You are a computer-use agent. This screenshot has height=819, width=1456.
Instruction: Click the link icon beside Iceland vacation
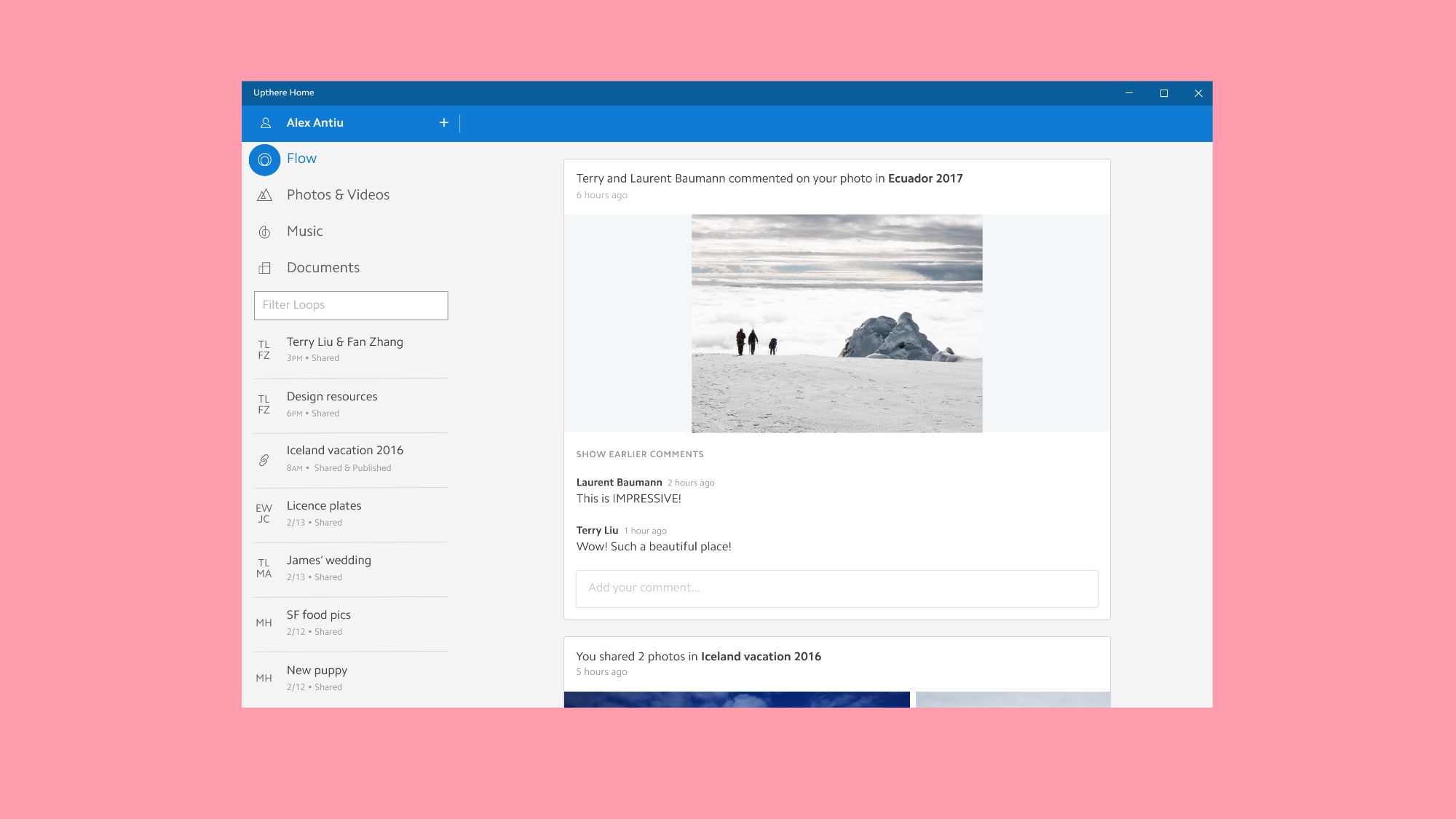pos(264,460)
